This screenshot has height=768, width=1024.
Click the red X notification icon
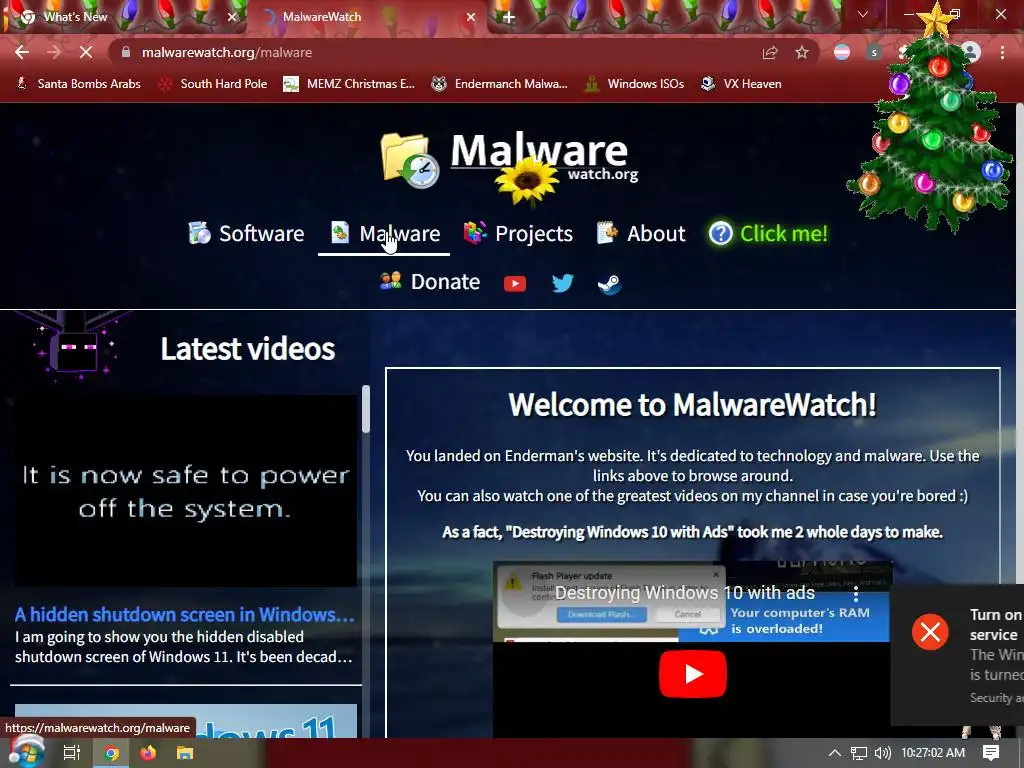pos(930,632)
